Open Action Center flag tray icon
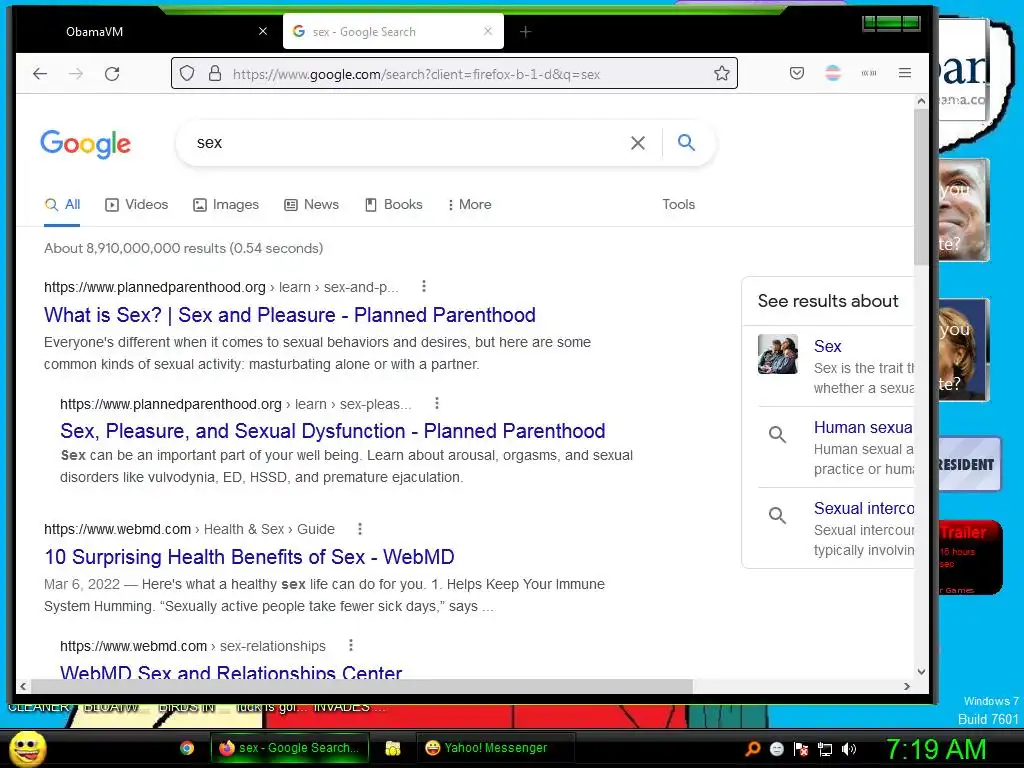 pyautogui.click(x=801, y=749)
